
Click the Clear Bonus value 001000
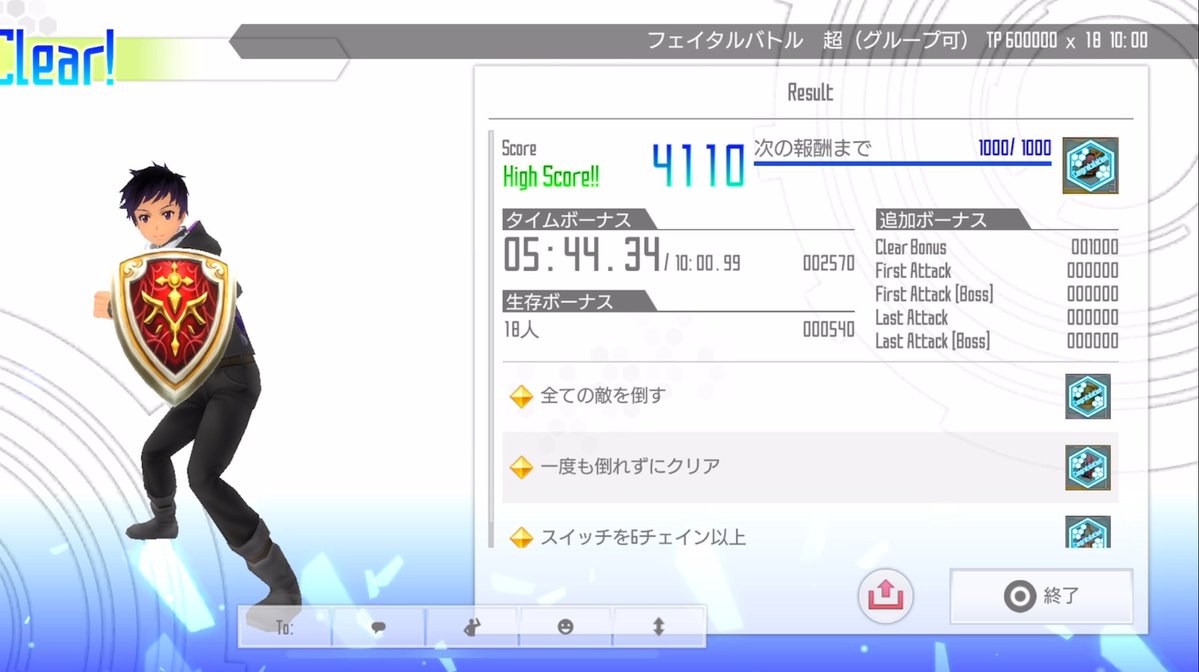pos(1094,247)
